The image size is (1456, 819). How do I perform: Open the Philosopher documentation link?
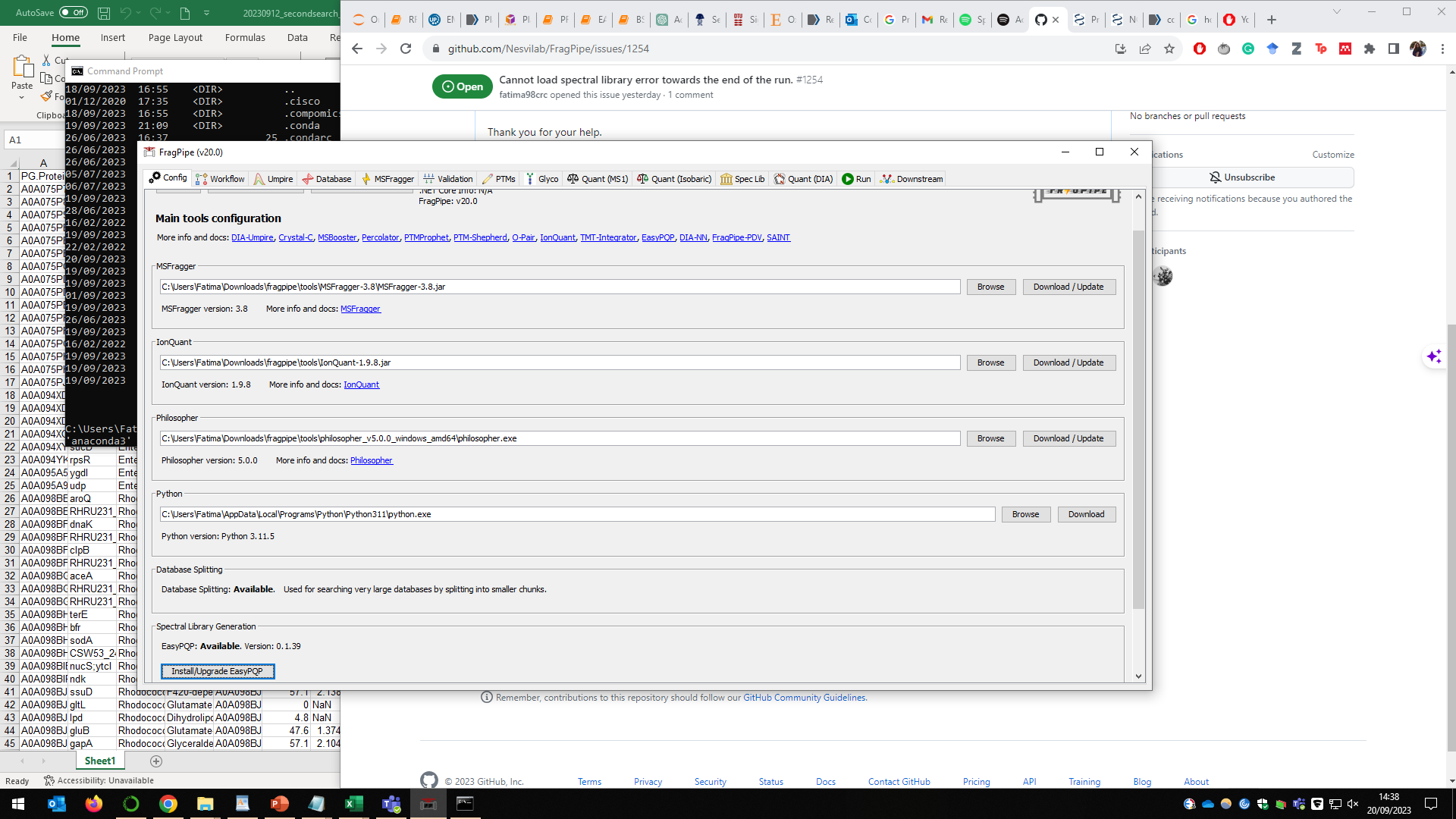coord(371,460)
